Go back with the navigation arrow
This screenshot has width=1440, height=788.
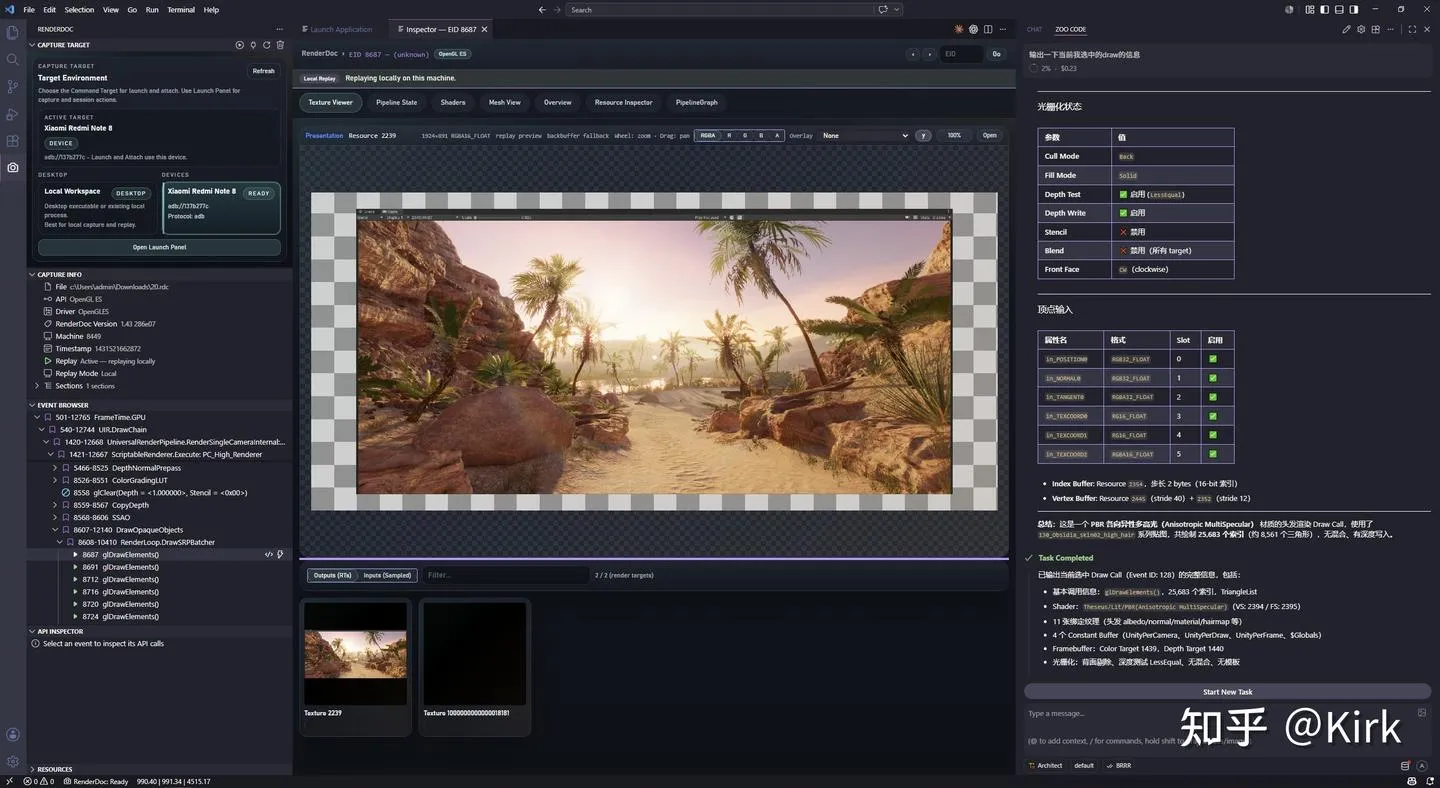coord(542,10)
